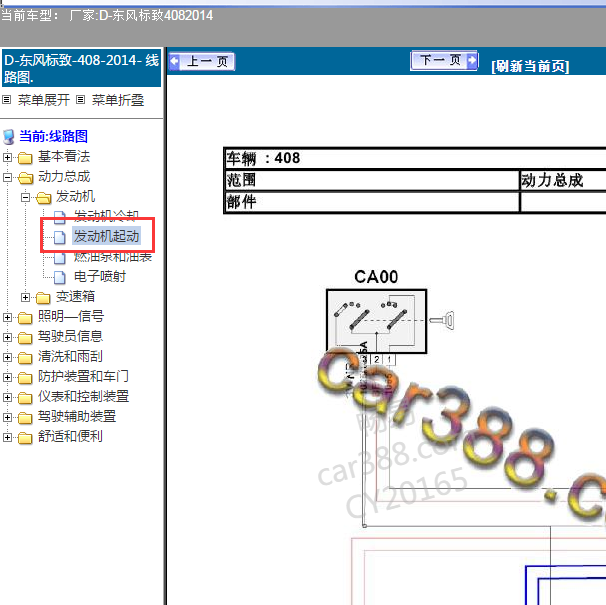Click the 菜单展开 list icon
Image resolution: width=606 pixels, height=605 pixels.
click(x=7, y=100)
